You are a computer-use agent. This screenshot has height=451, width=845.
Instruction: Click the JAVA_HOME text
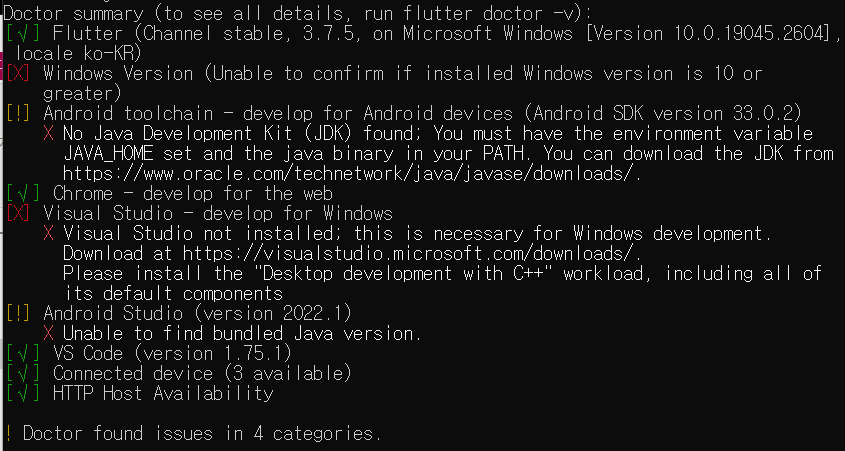[108, 154]
